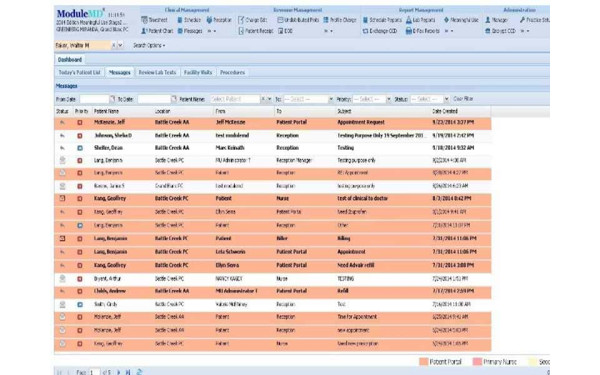600x375 pixels.
Task: Click the ModuleMD logo
Action: pos(81,13)
